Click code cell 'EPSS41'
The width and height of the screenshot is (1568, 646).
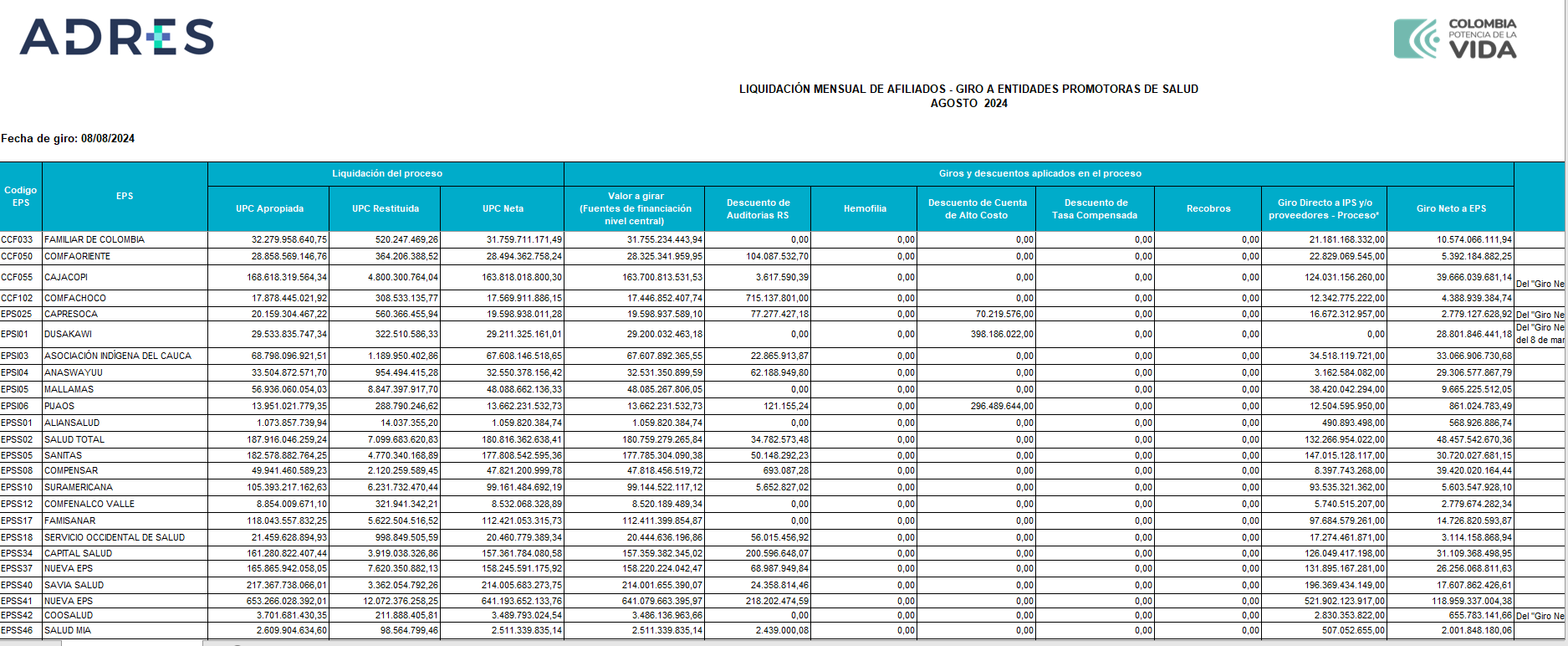pyautogui.click(x=21, y=601)
